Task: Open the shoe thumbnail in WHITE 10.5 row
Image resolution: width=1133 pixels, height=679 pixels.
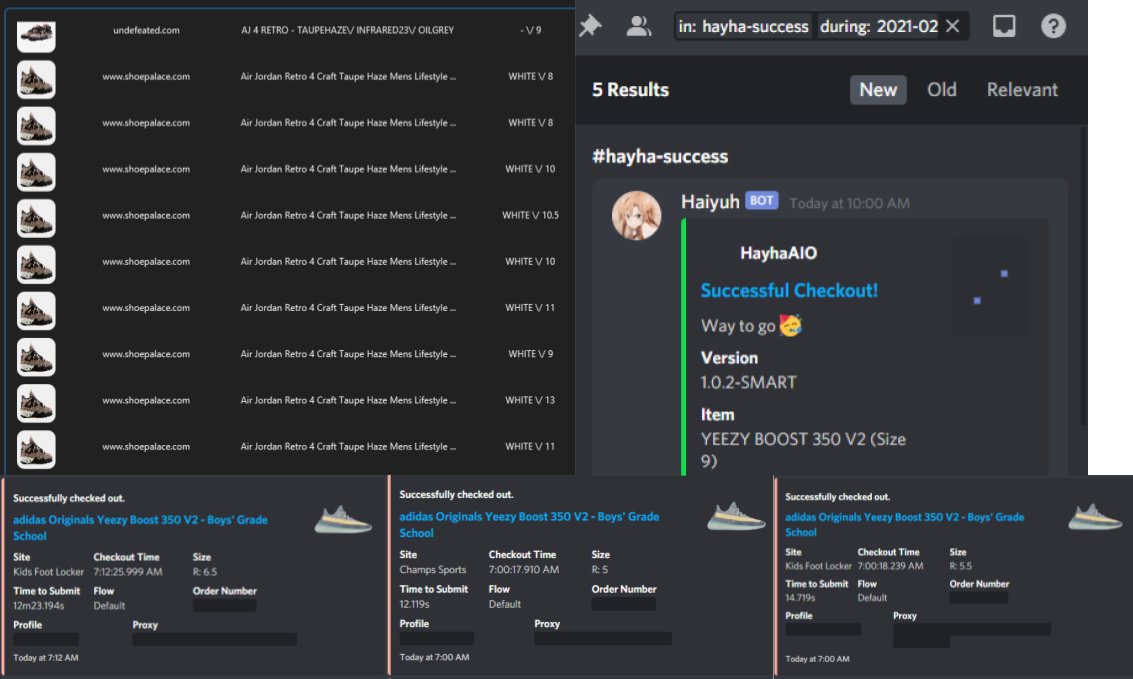Action: (36, 218)
